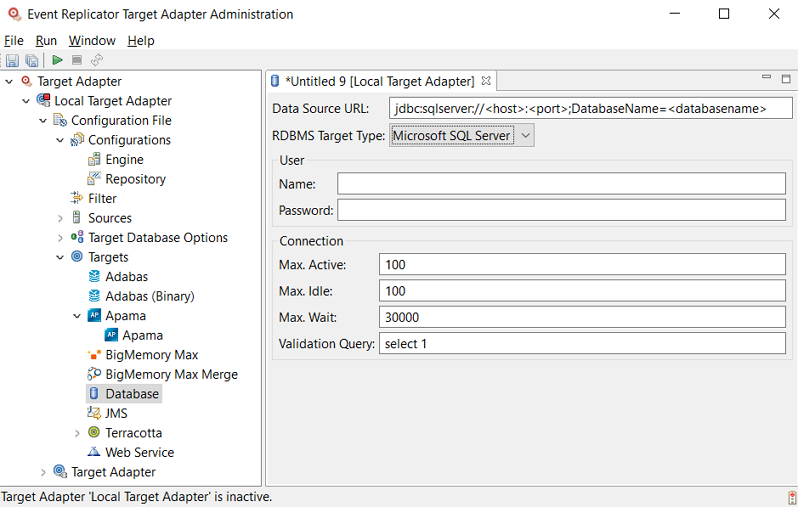Expand the Target Database Options node
Viewport: 798px width, 507px height.
pos(60,238)
